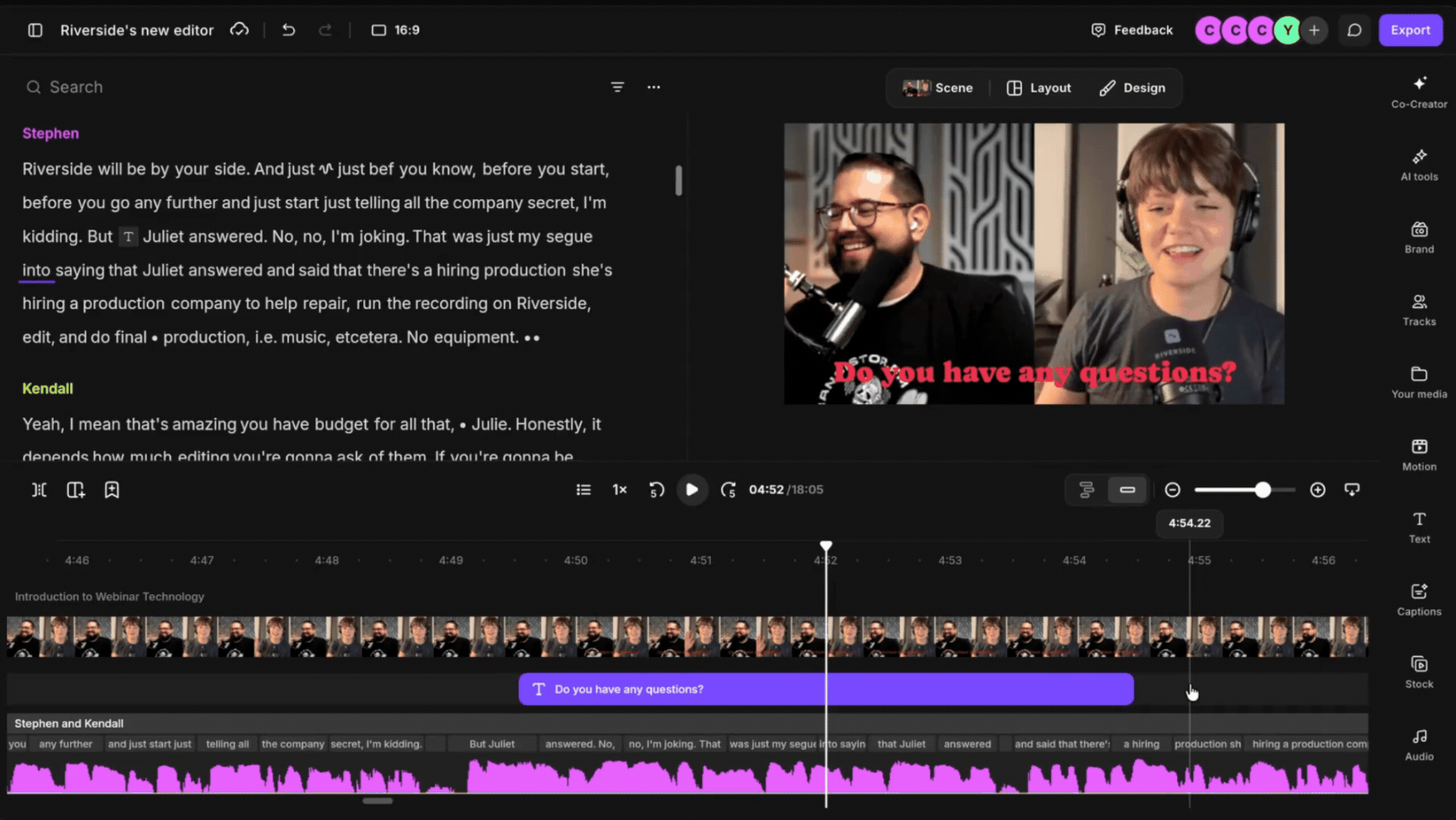
Task: Click the Stephen speaker name
Action: (50, 134)
